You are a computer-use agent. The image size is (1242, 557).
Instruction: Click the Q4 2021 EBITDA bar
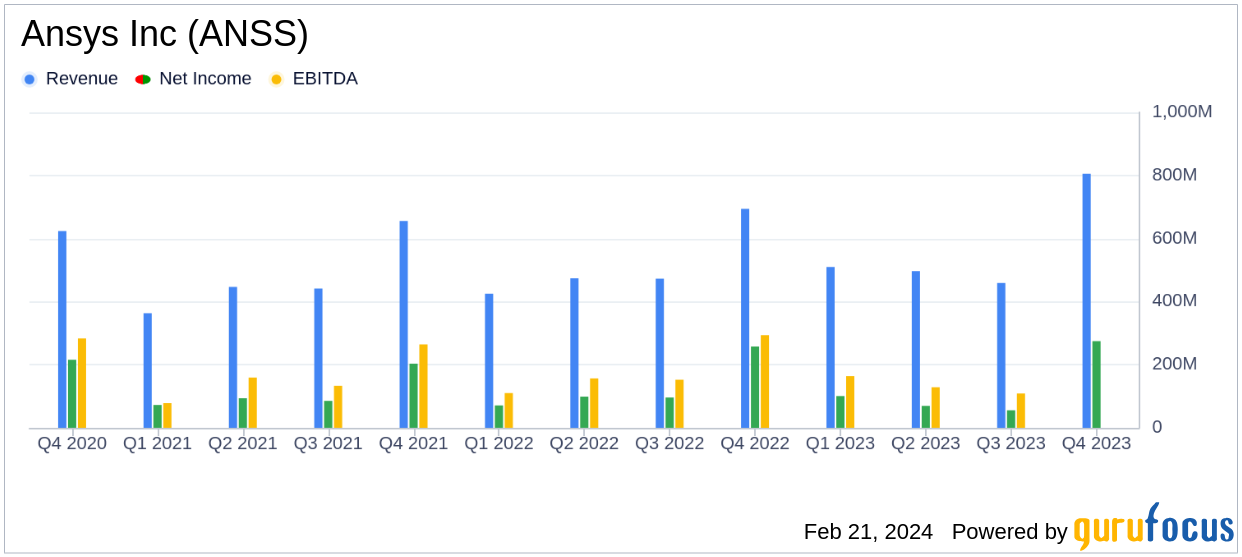coord(423,386)
